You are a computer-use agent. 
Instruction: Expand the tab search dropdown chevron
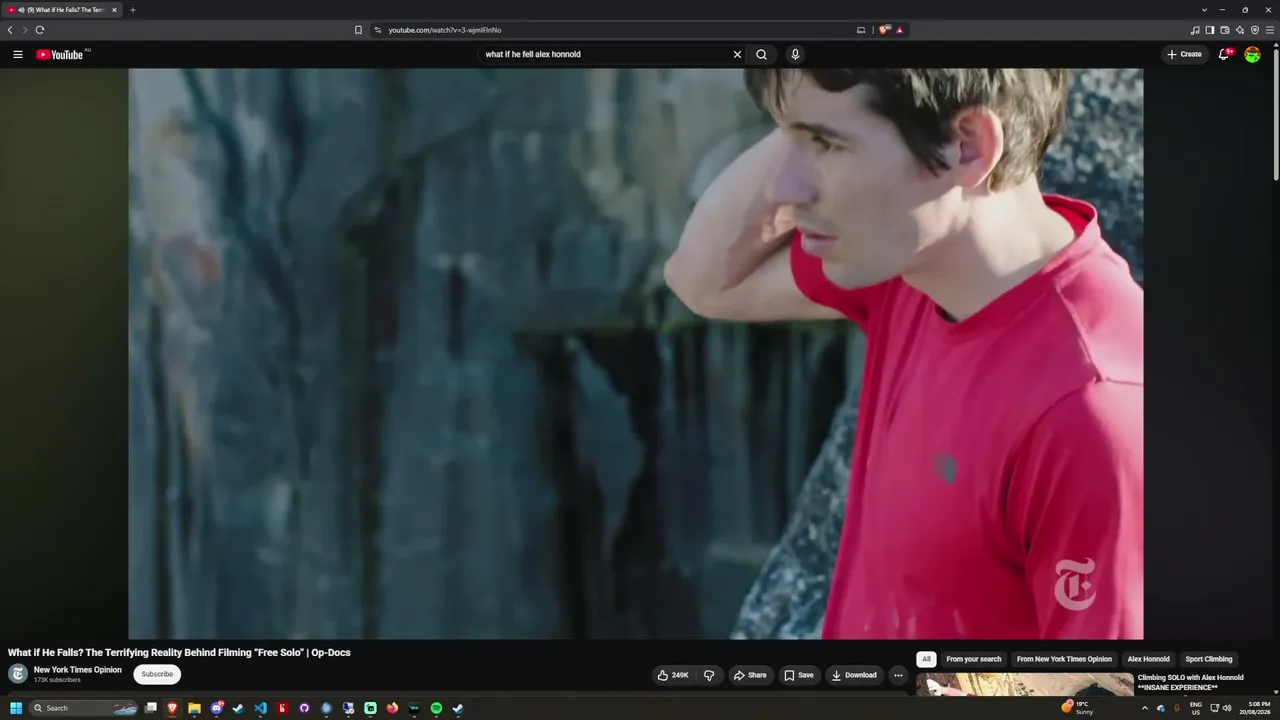pos(1204,10)
